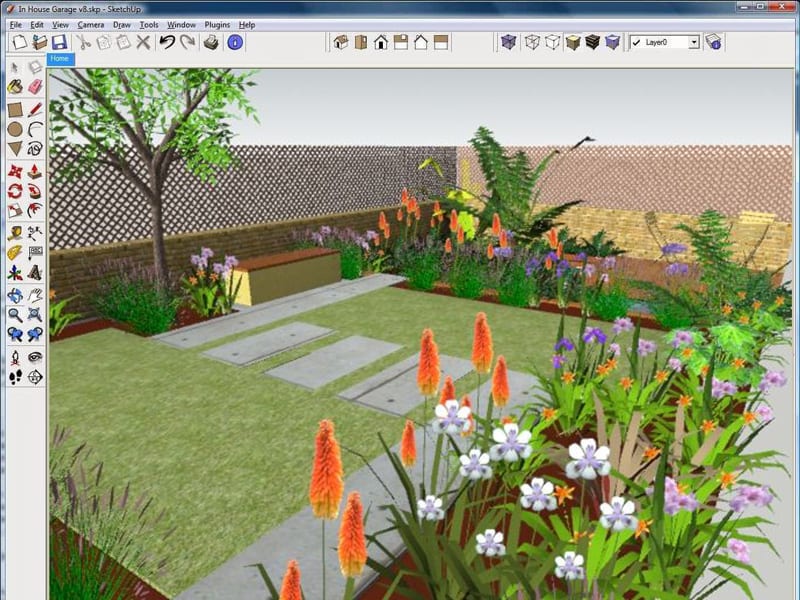Switch to Top view
Image resolution: width=800 pixels, height=600 pixels.
click(361, 42)
